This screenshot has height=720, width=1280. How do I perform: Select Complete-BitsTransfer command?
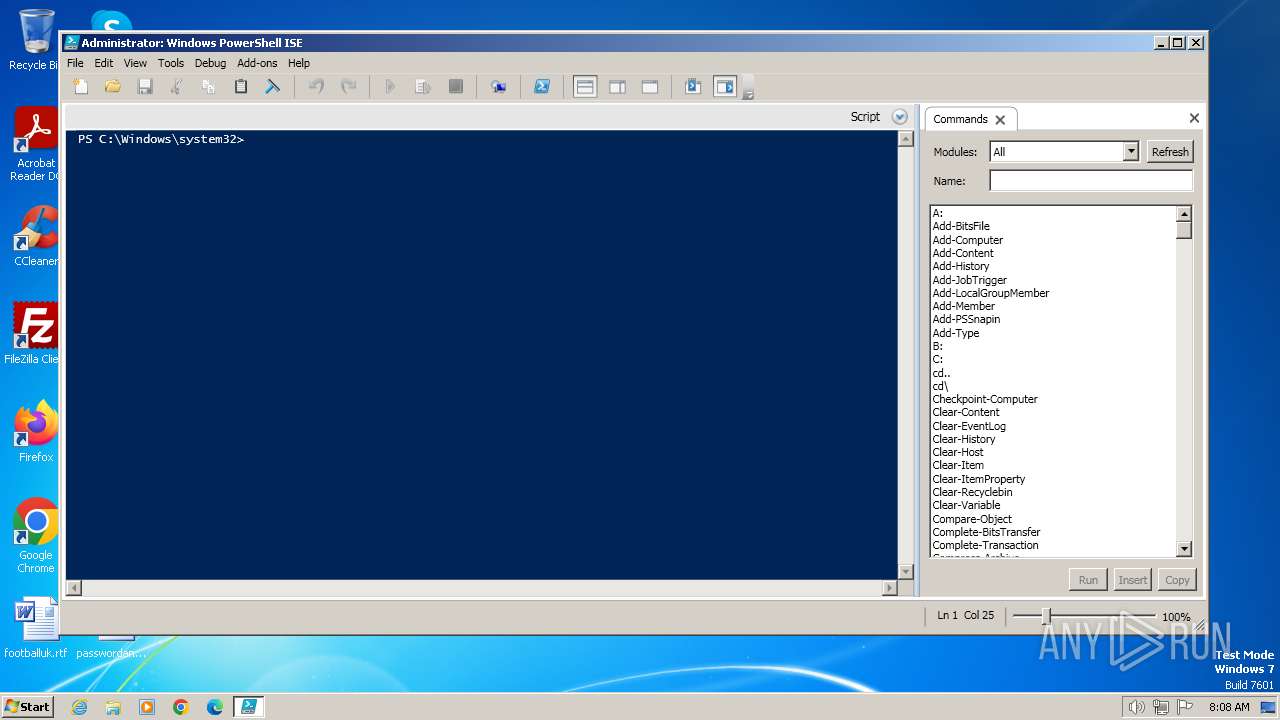(x=986, y=532)
